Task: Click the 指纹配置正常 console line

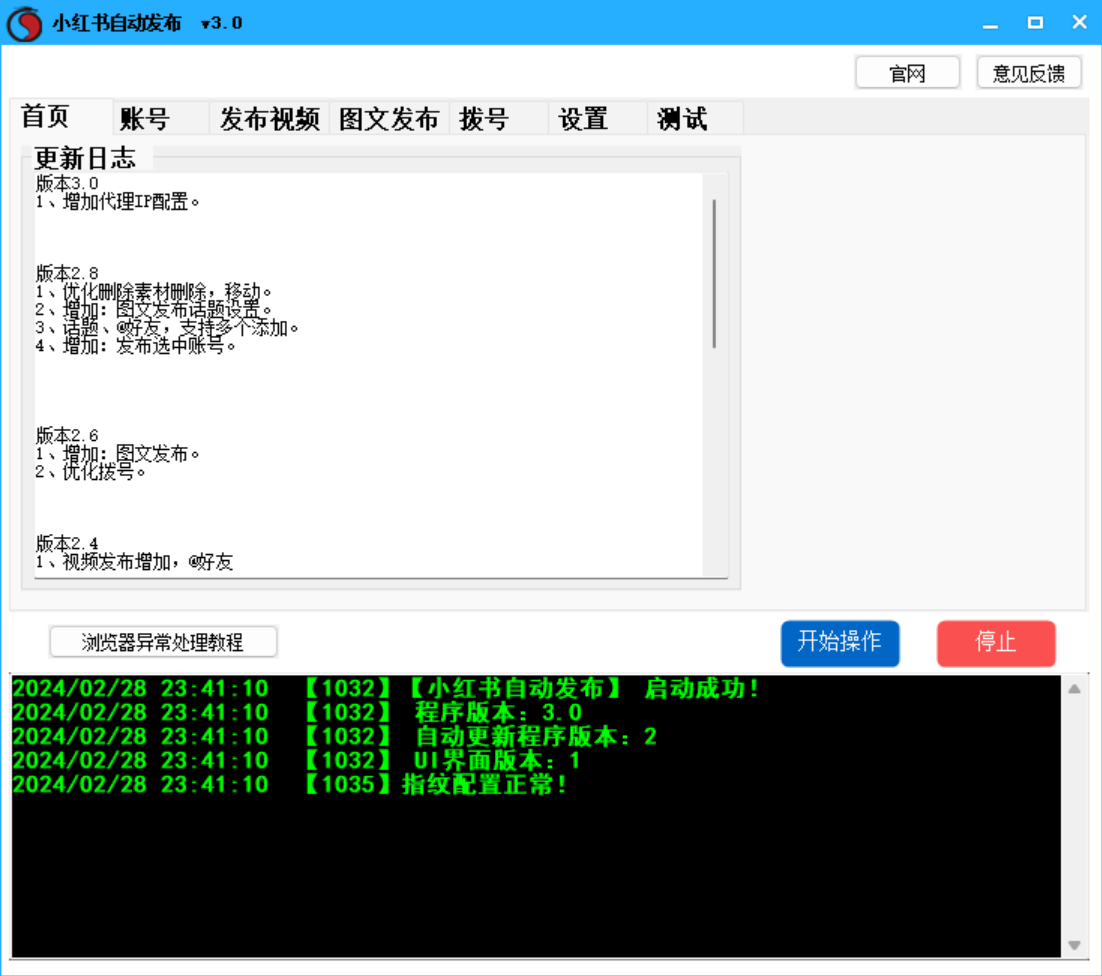Action: point(290,784)
